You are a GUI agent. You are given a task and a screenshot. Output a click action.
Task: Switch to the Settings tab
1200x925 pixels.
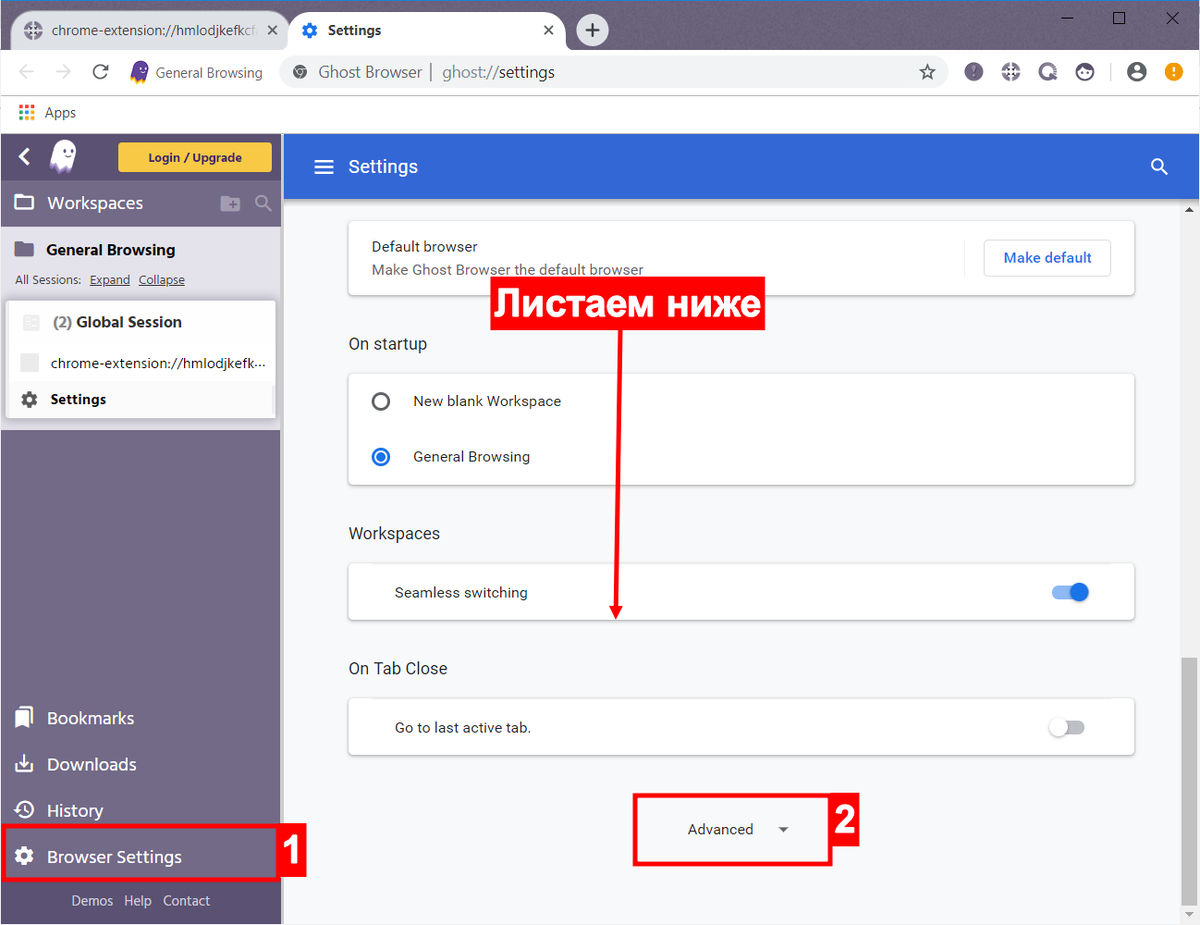[426, 30]
